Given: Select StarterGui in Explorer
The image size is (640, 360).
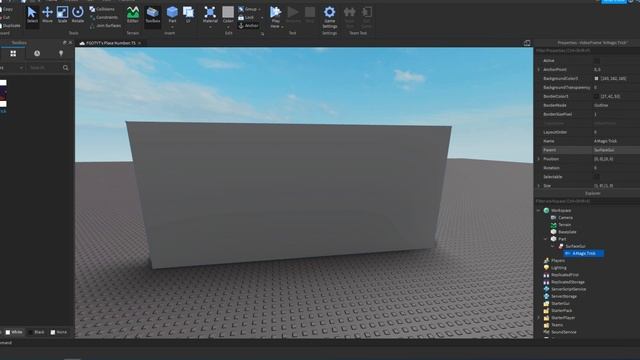Looking at the screenshot, I should tap(556, 303).
